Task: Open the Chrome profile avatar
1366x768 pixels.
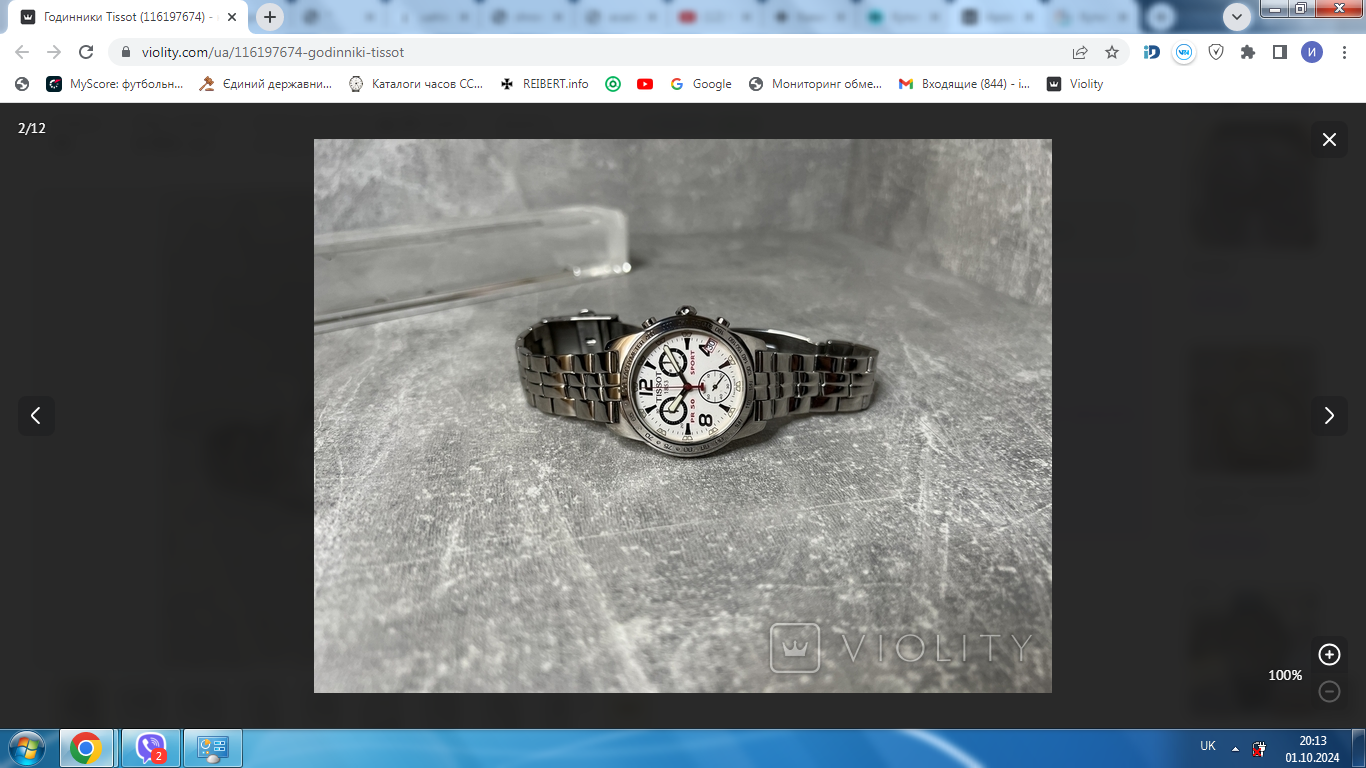Action: pos(1311,52)
